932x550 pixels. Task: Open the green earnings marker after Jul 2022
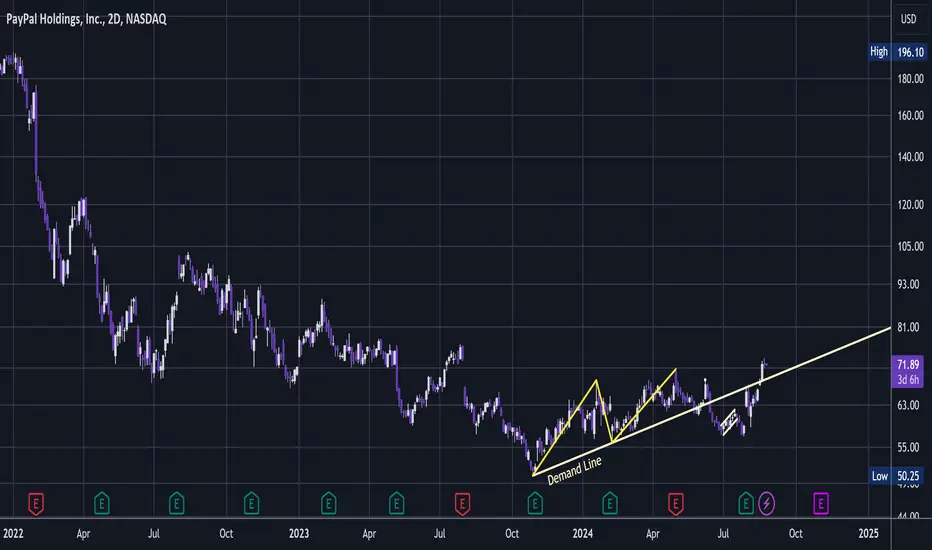(177, 504)
